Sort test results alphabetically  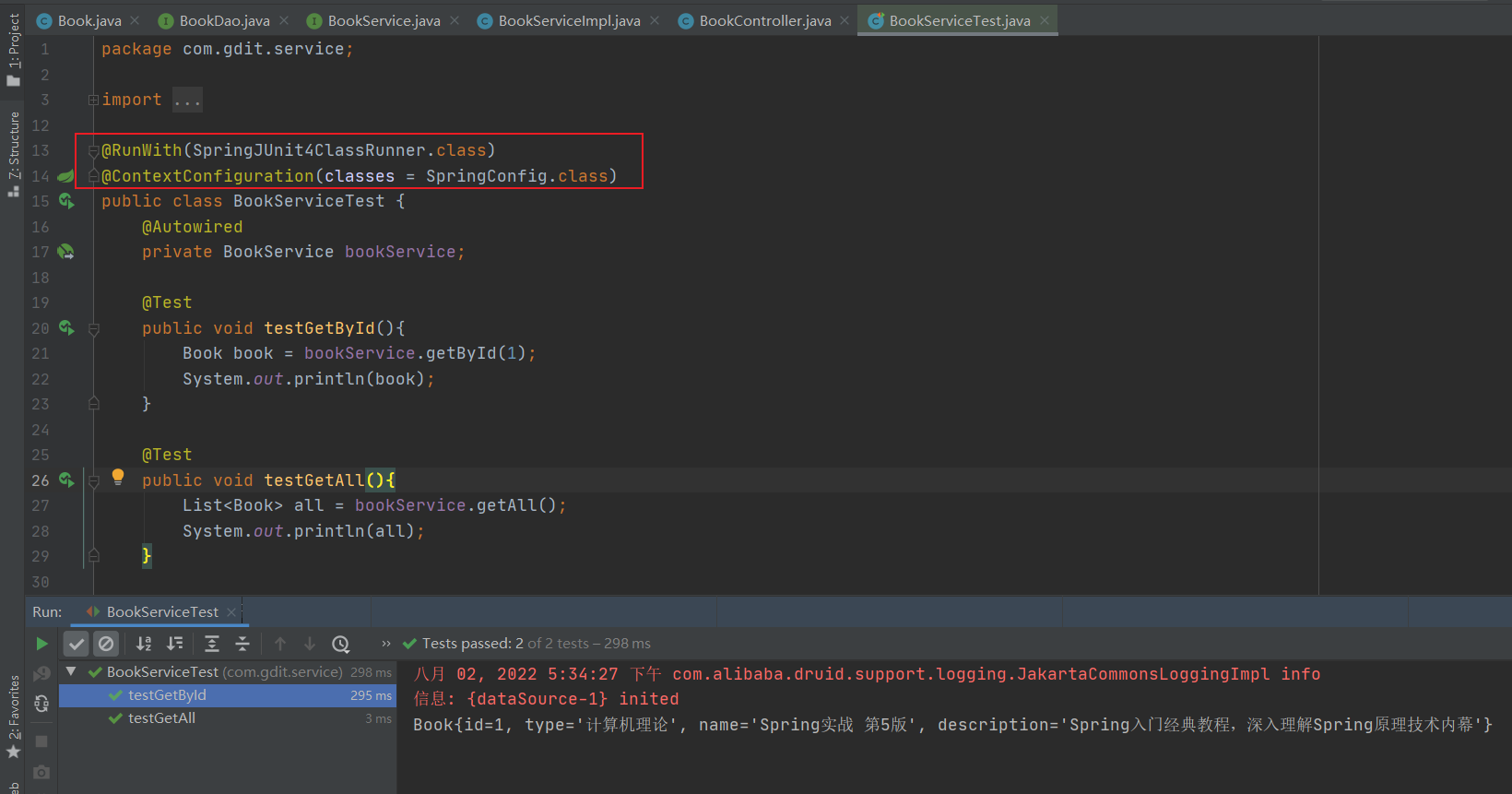pyautogui.click(x=144, y=644)
